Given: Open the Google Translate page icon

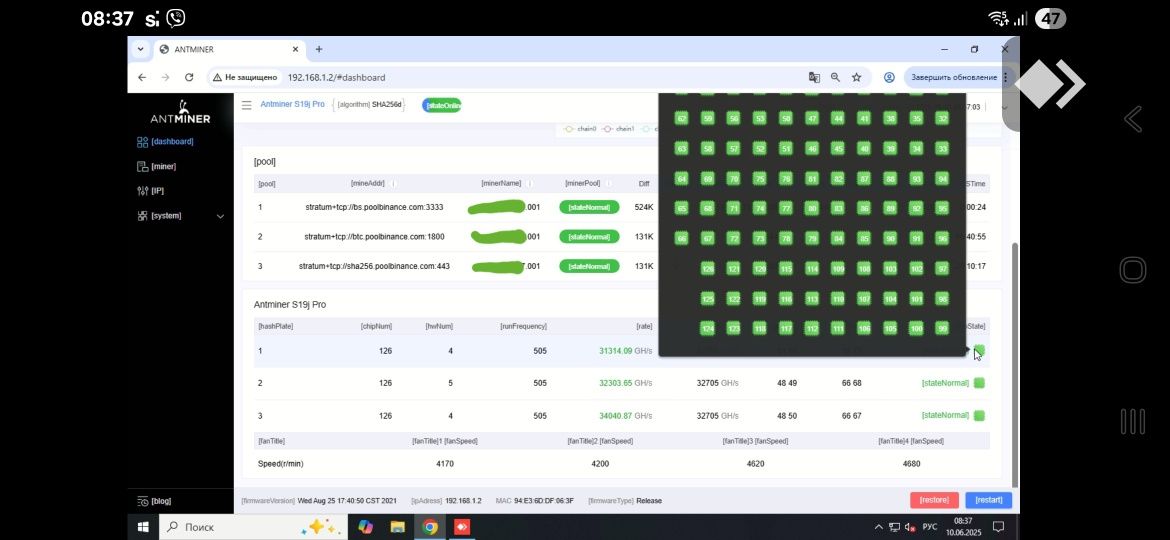Looking at the screenshot, I should pos(814,77).
